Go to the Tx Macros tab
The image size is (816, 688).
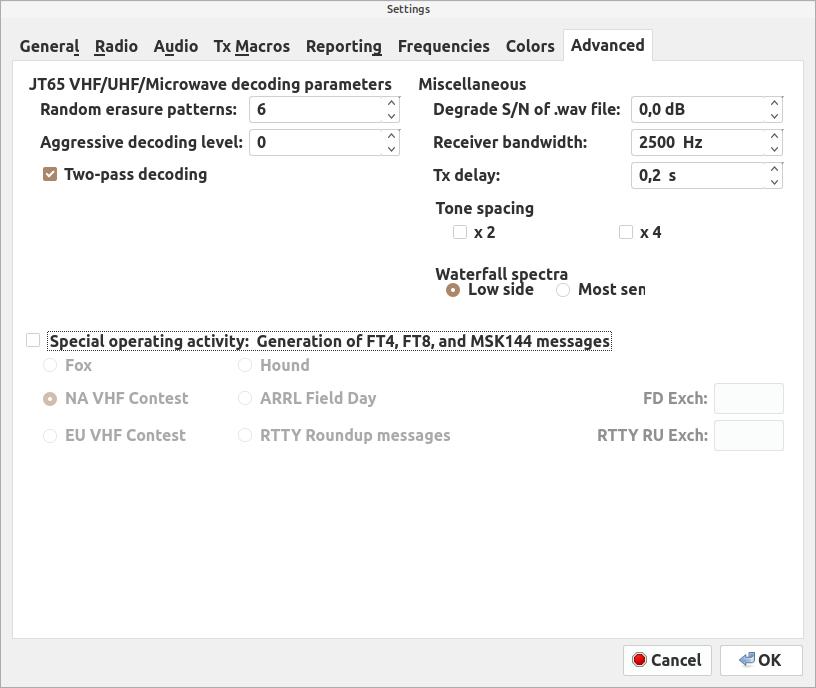coord(251,46)
